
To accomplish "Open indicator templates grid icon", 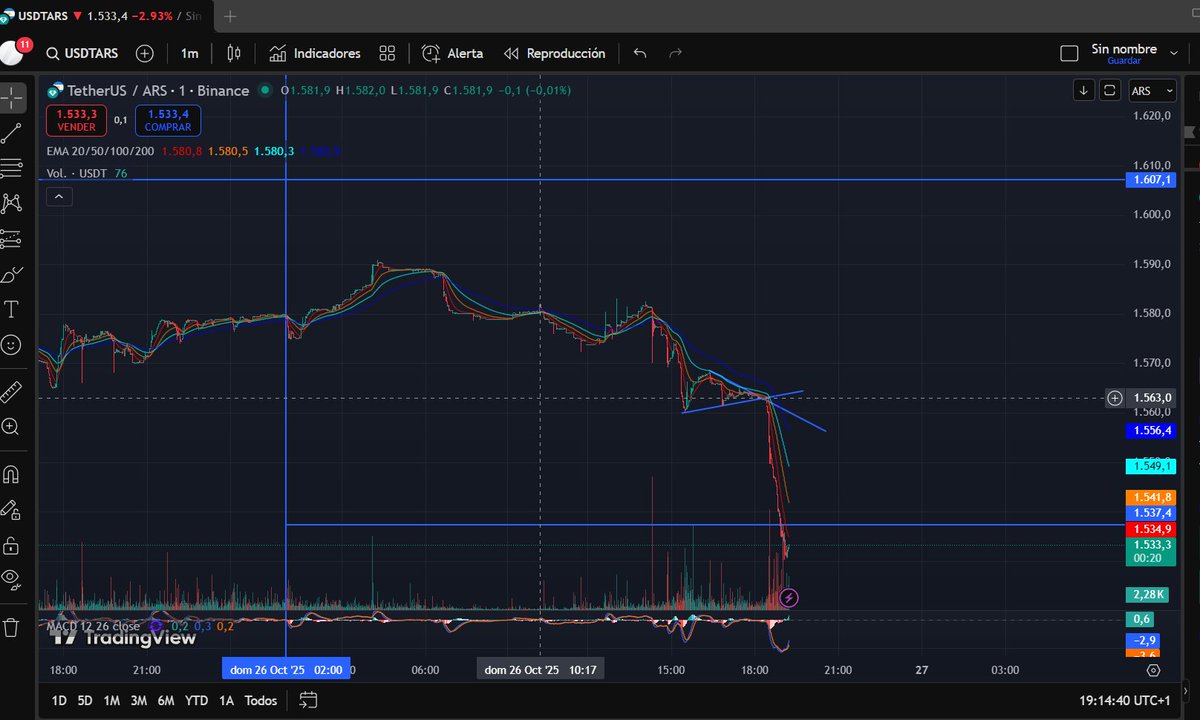I will pyautogui.click(x=388, y=53).
